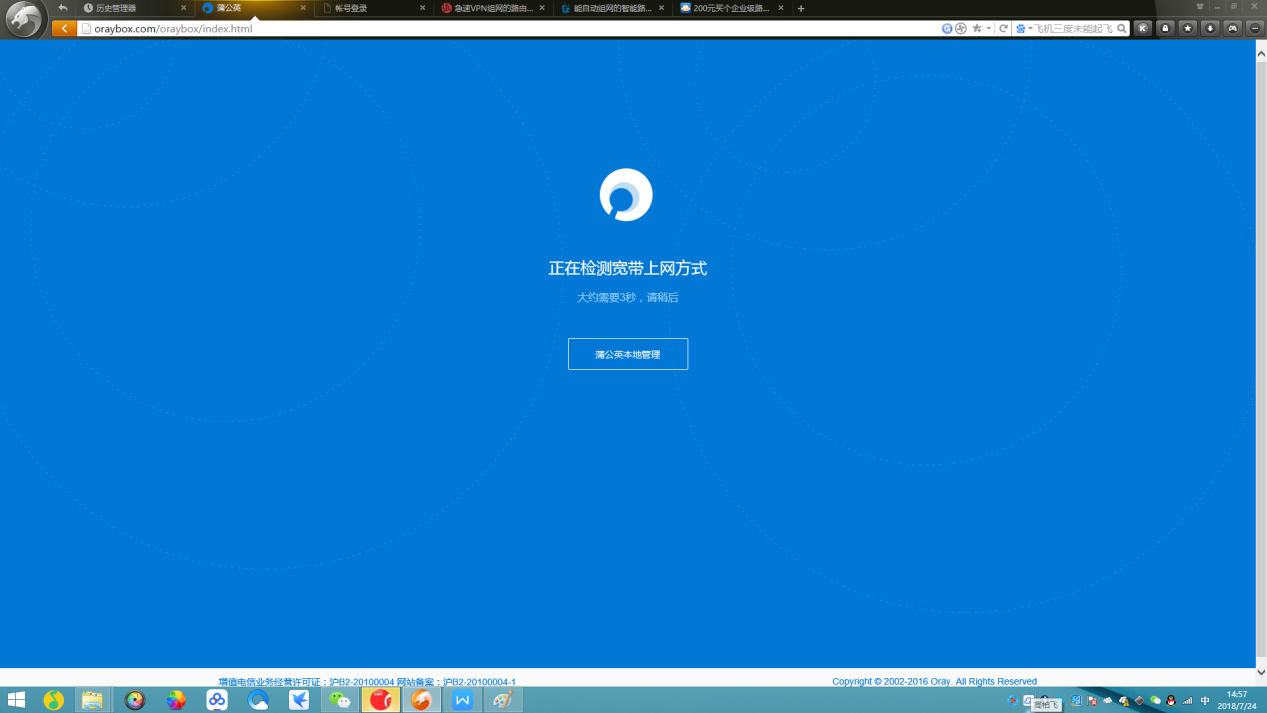Click the undo closed tab arrow icon
1267x713 pixels.
pyautogui.click(x=63, y=8)
